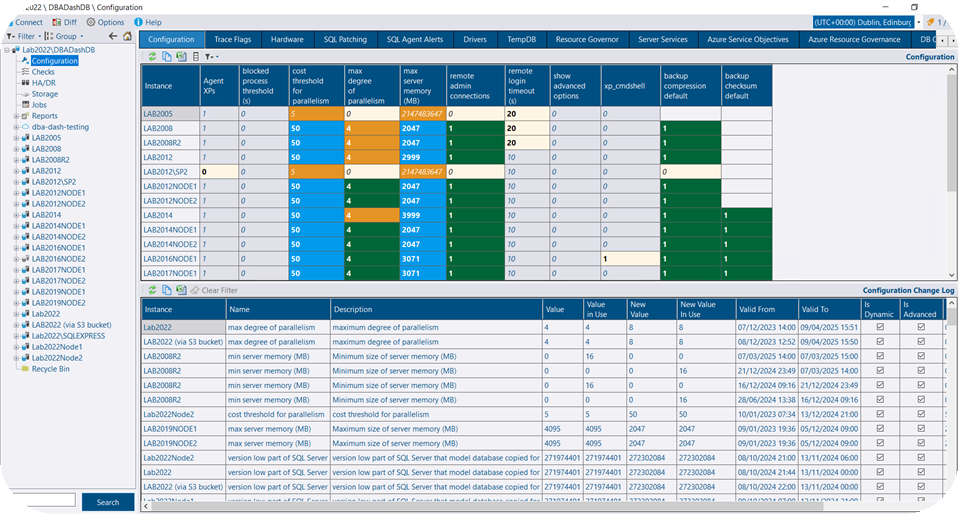Viewport: 960px width, 515px height.
Task: Click the back arrow in tree toolbar
Action: (x=113, y=36)
